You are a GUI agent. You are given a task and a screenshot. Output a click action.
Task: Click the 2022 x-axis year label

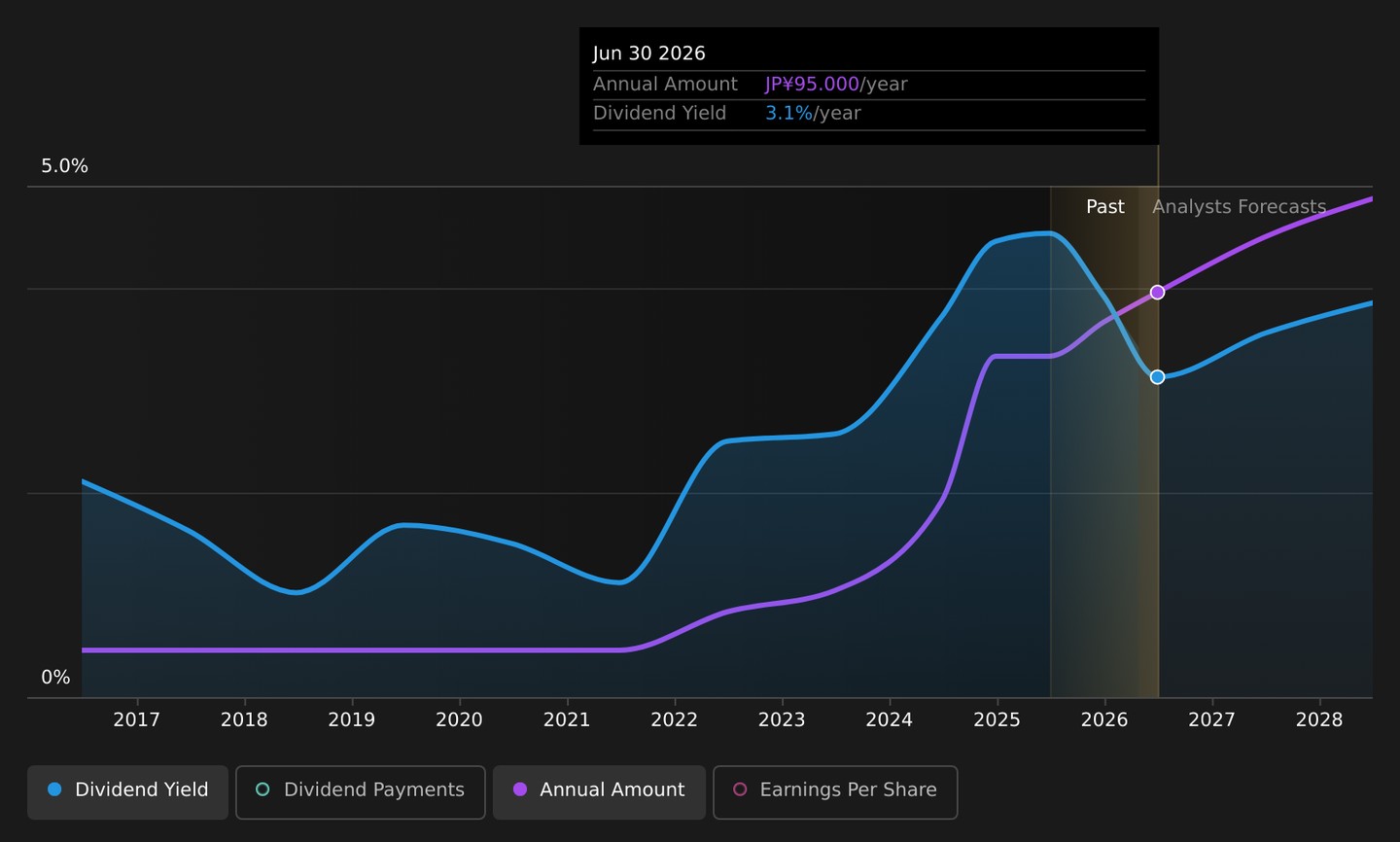675,719
